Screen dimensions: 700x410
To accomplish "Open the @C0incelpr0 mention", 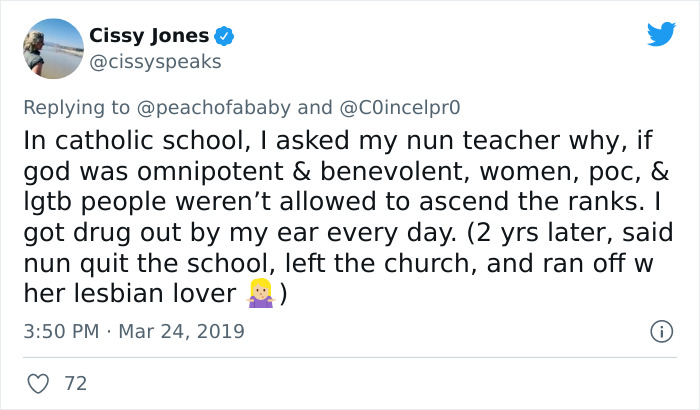I will click(x=399, y=107).
